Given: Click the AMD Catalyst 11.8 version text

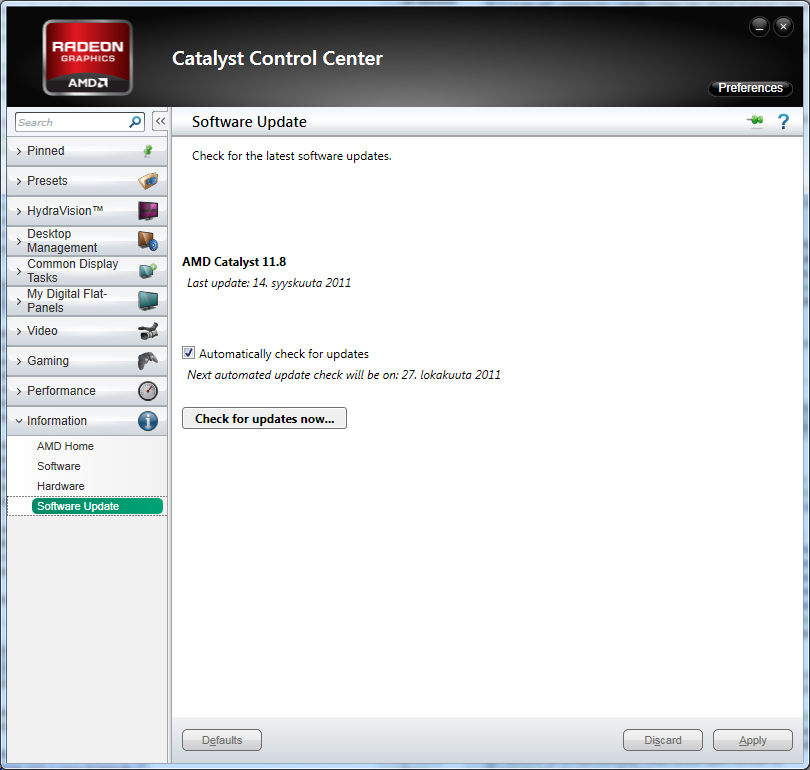Looking at the screenshot, I should click(x=234, y=262).
